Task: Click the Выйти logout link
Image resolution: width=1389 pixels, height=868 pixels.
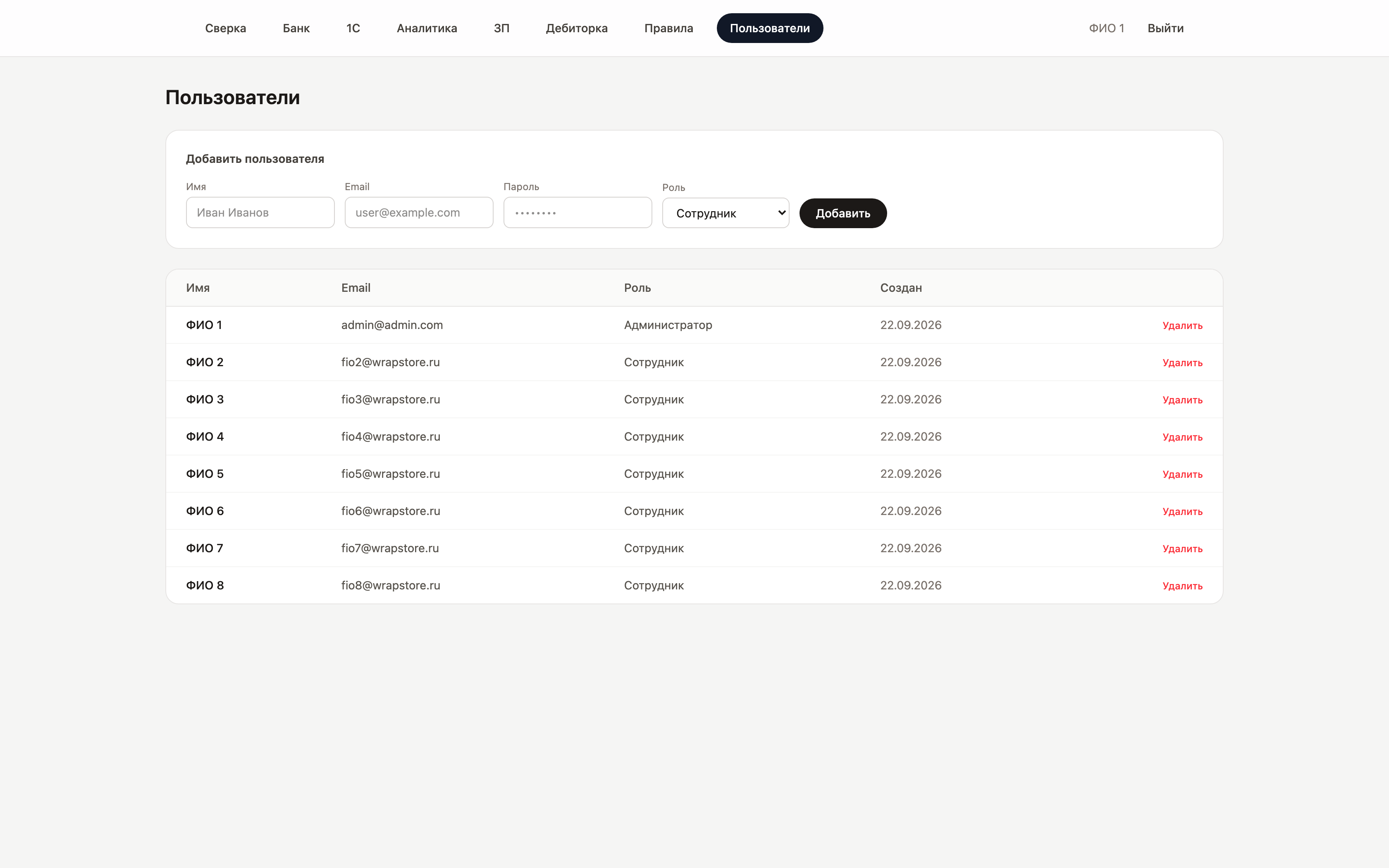Action: point(1165,28)
